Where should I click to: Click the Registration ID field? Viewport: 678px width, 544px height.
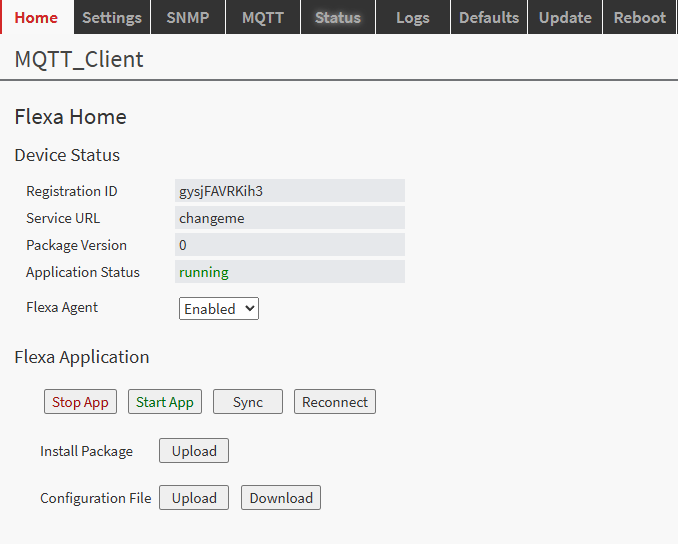coord(290,191)
